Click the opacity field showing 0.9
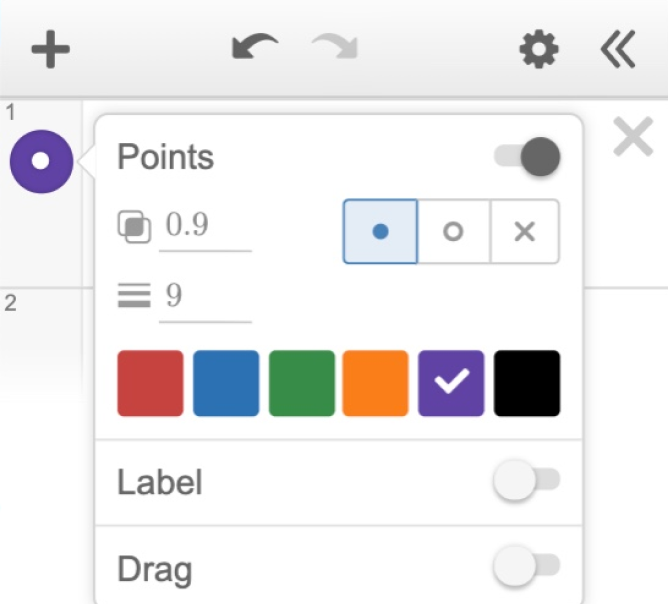 point(205,226)
